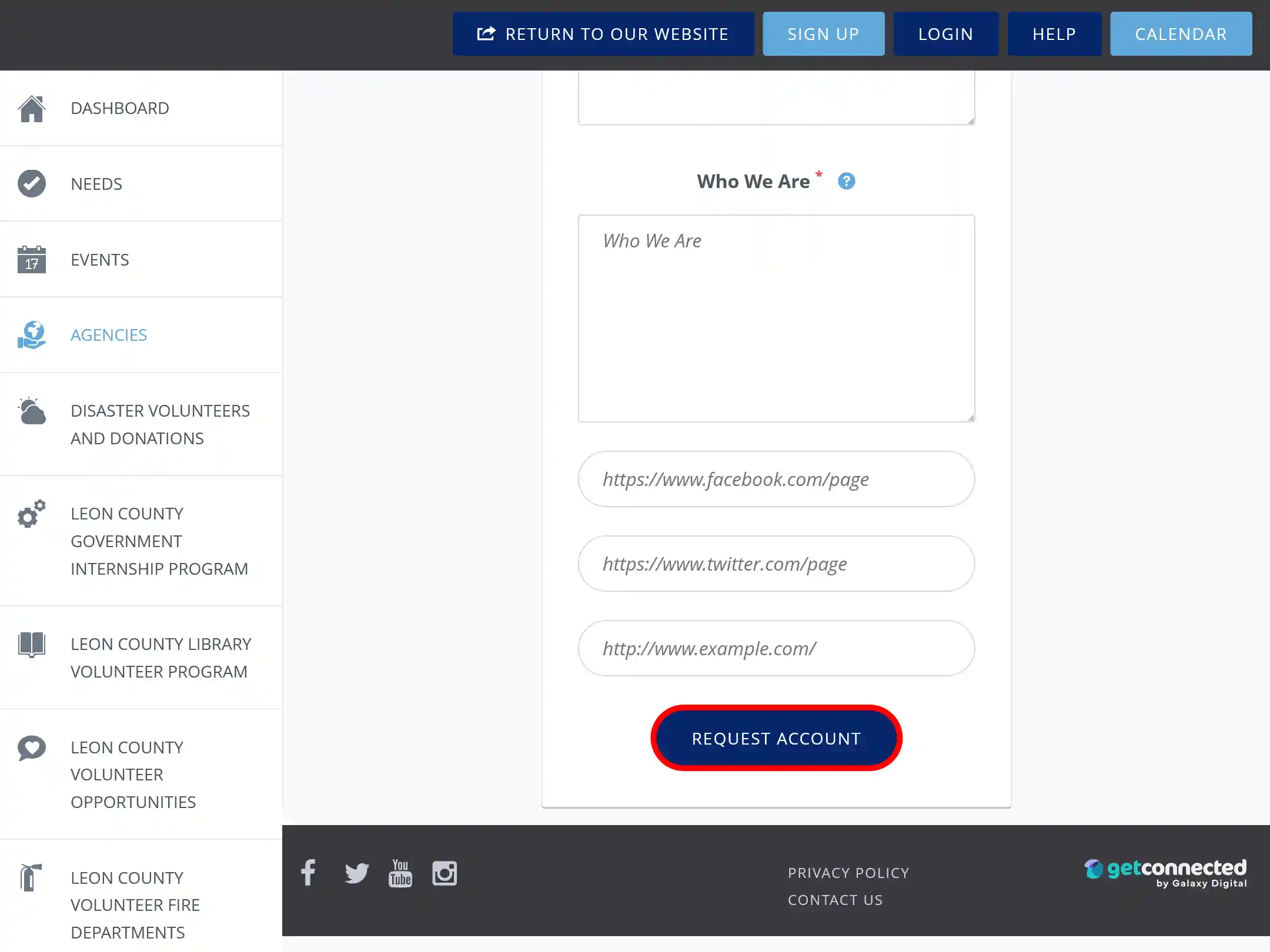Click the Sign Up button
This screenshot has width=1270, height=952.
(823, 34)
